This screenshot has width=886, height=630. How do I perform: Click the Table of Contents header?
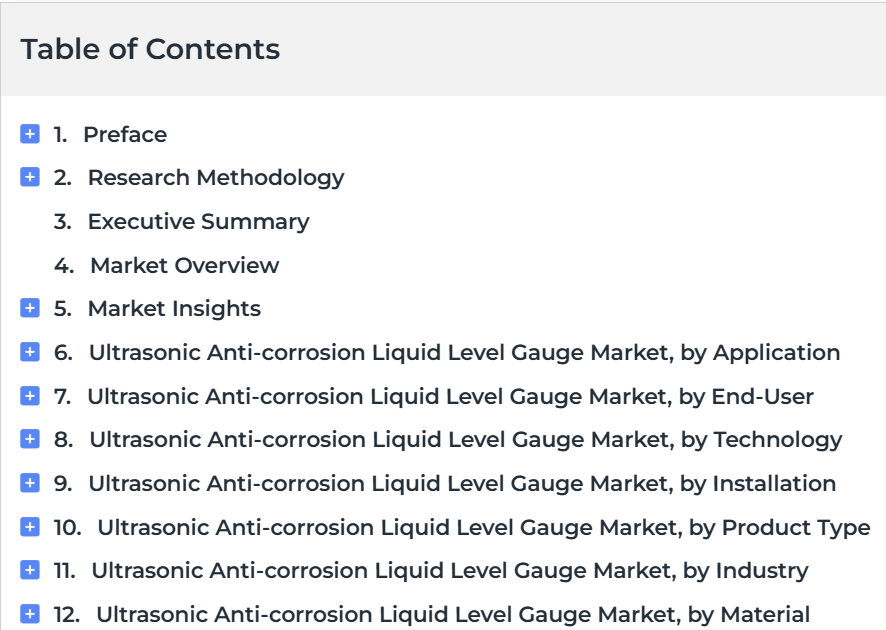pos(150,49)
